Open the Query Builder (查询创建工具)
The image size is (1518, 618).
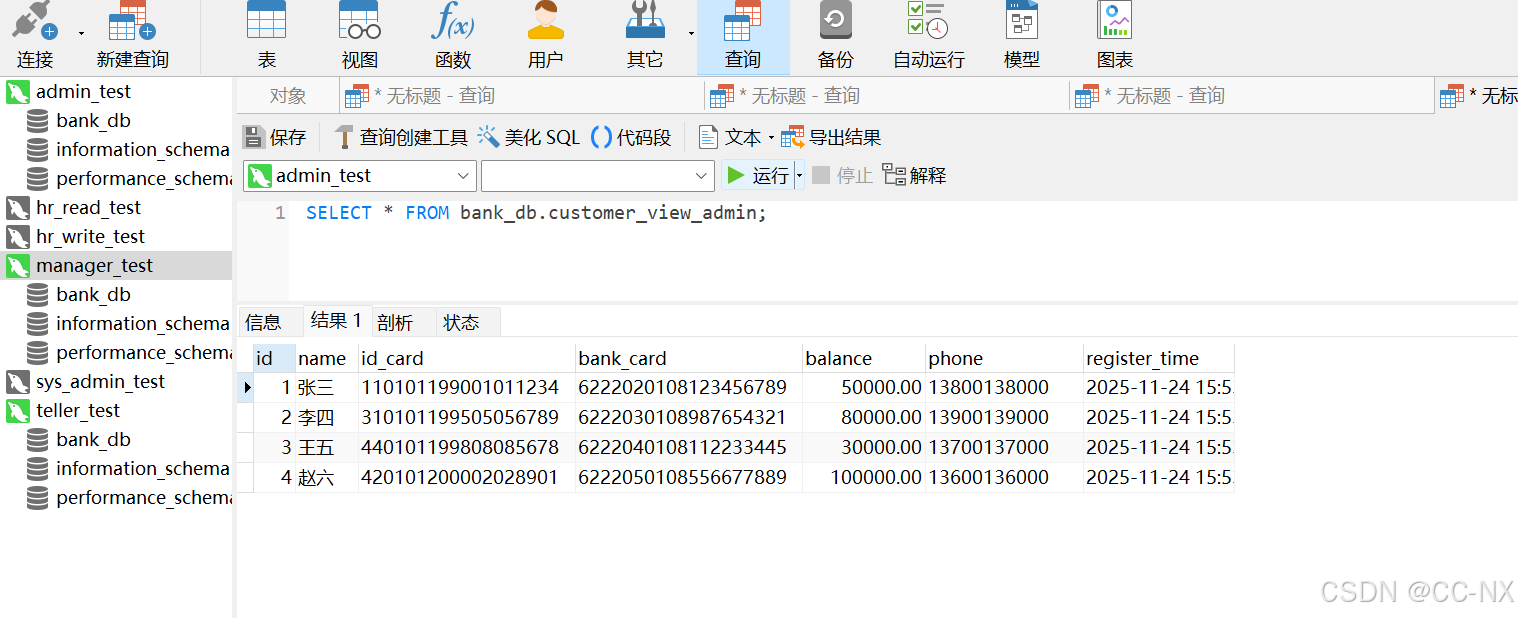(x=400, y=137)
